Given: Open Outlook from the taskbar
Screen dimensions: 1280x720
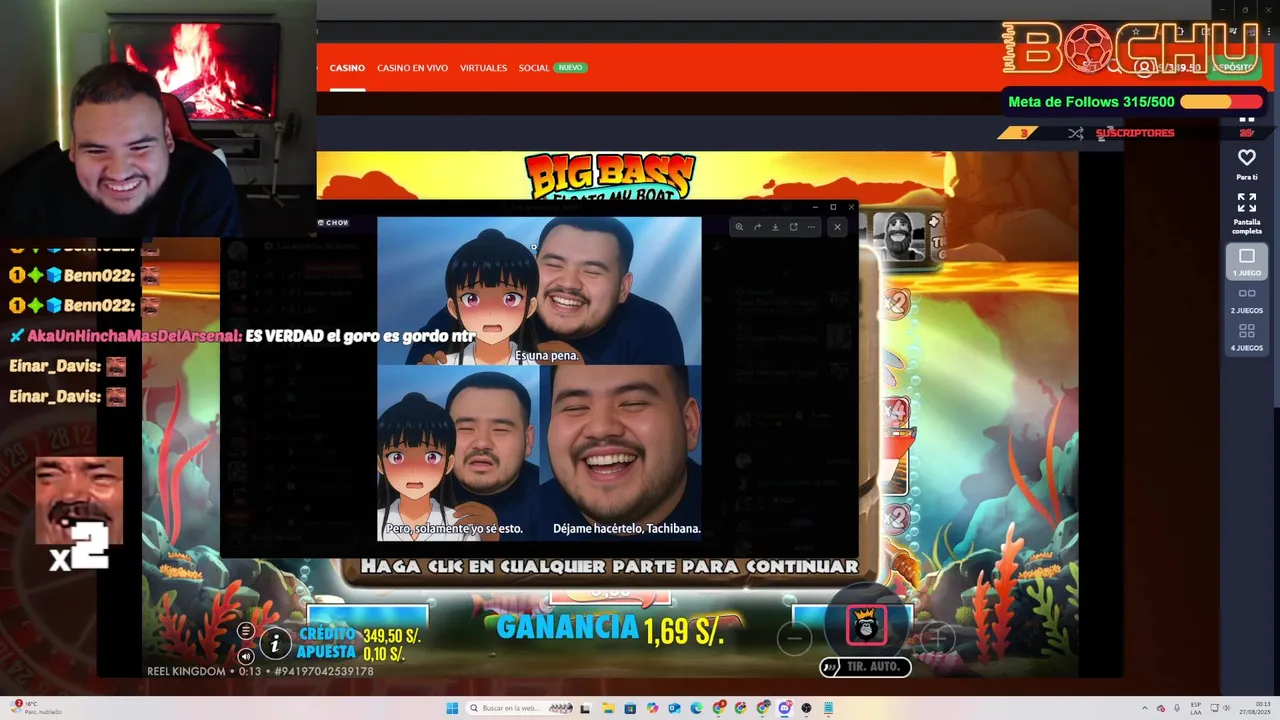Looking at the screenshot, I should [x=674, y=708].
